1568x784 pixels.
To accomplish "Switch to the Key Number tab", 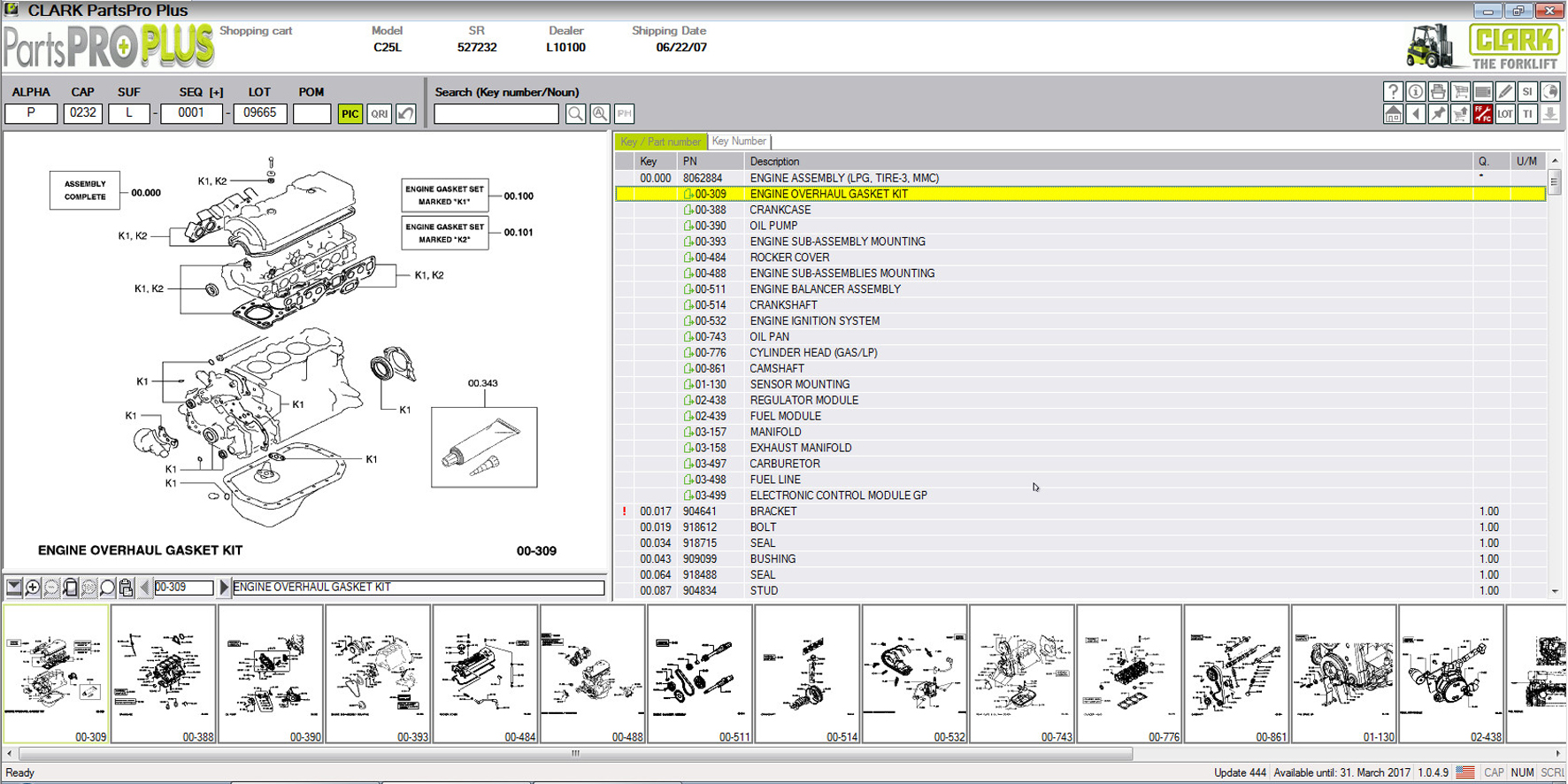I will 739,142.
